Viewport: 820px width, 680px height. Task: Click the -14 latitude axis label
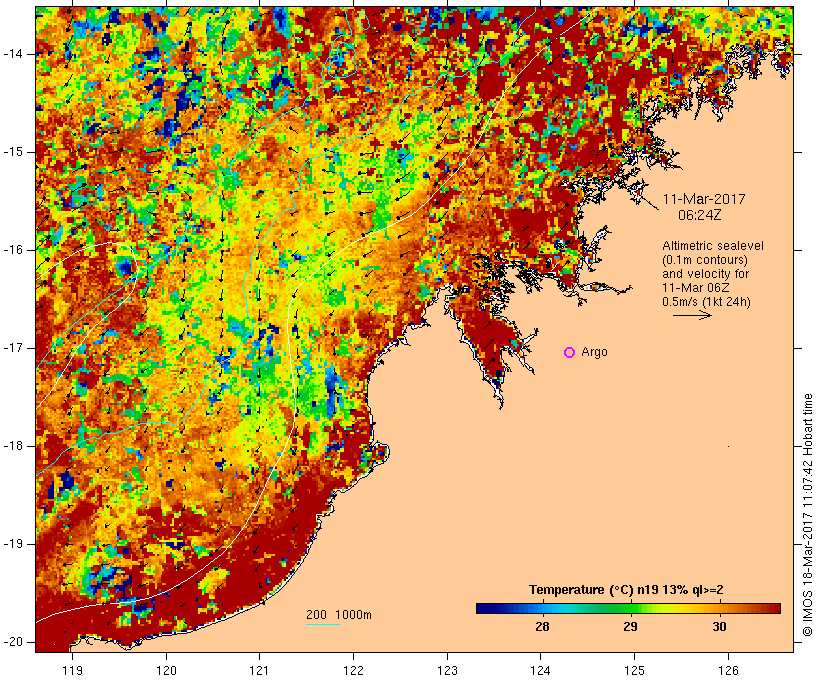click(x=13, y=54)
